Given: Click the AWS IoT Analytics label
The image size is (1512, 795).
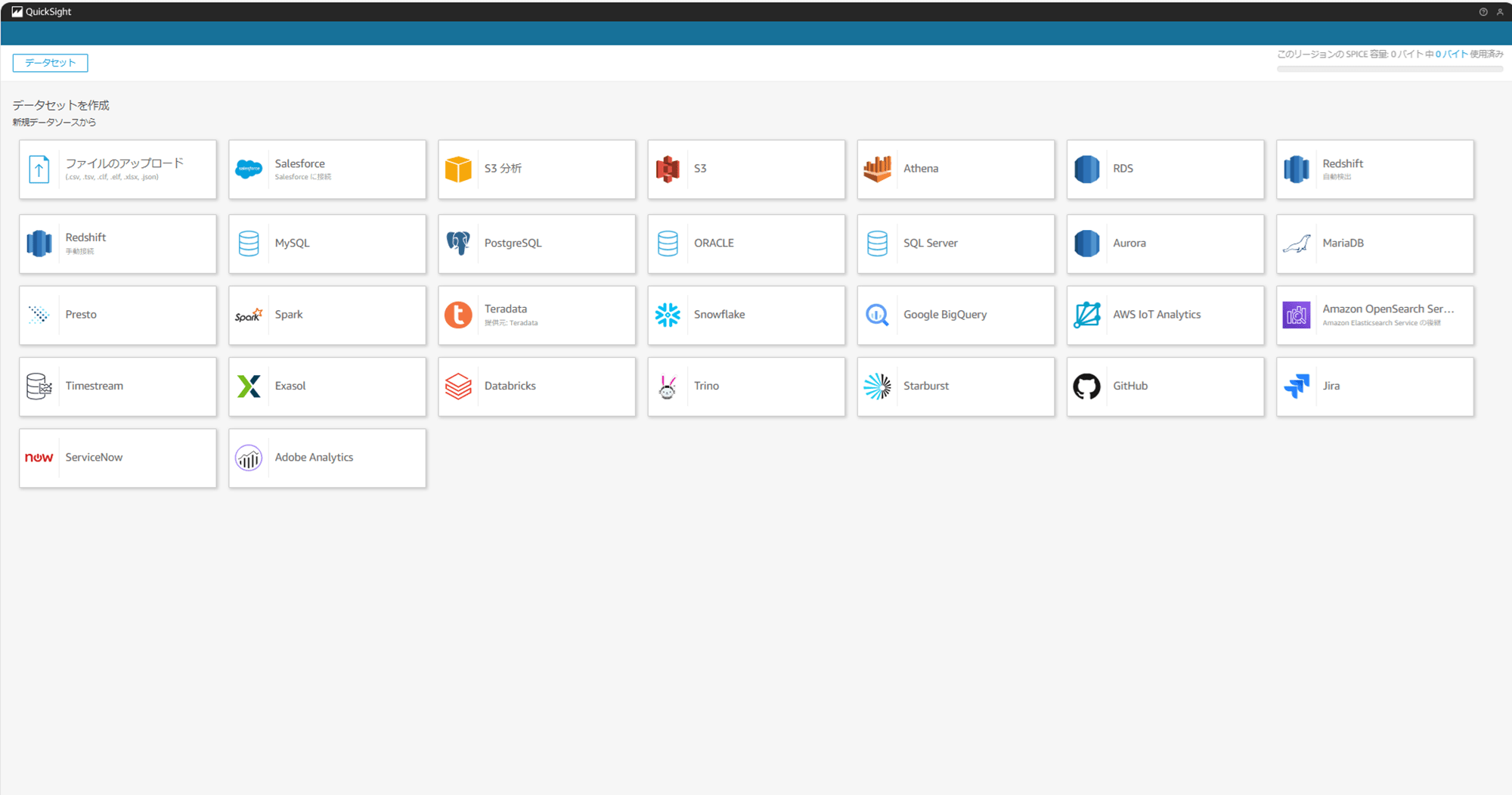Looking at the screenshot, I should tap(1157, 315).
